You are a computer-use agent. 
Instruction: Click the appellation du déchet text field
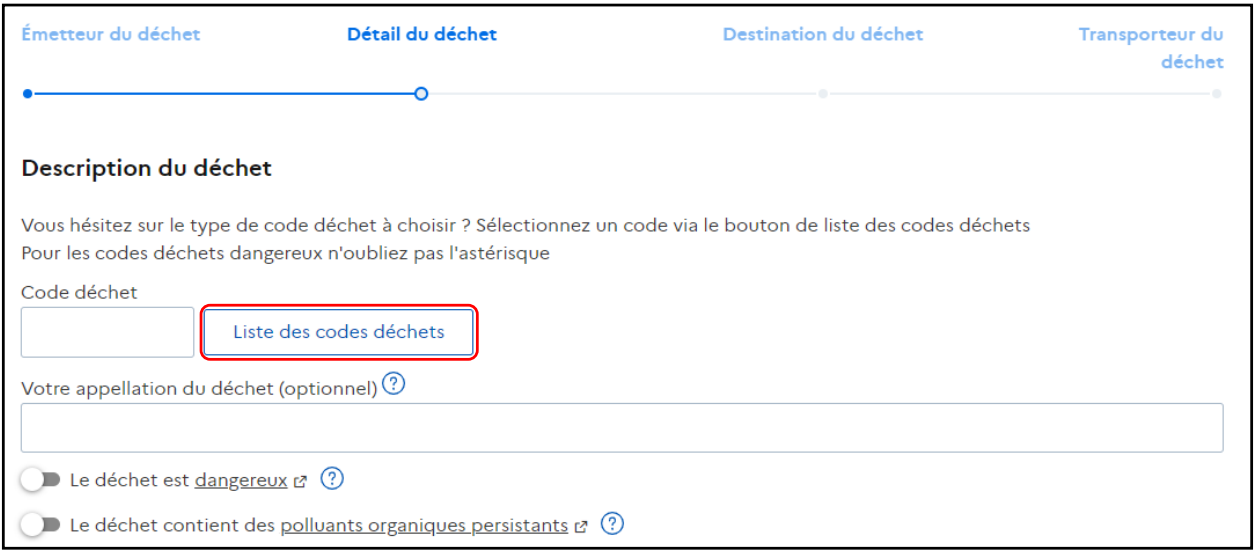coord(622,428)
